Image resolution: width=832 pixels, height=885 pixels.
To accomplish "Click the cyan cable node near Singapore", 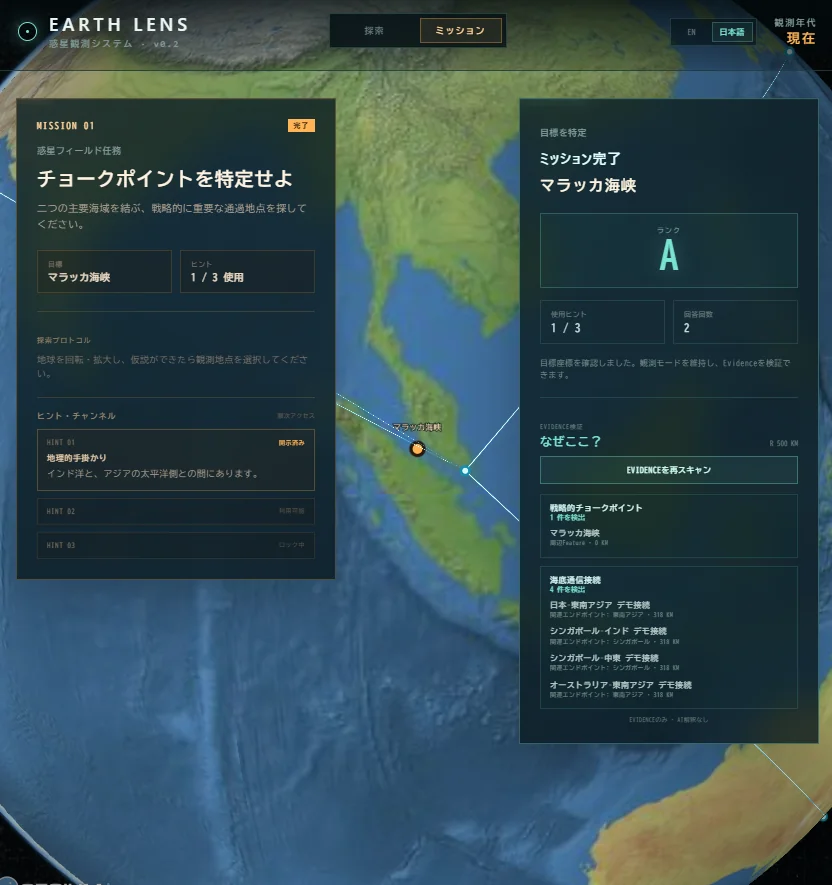I will (x=465, y=471).
